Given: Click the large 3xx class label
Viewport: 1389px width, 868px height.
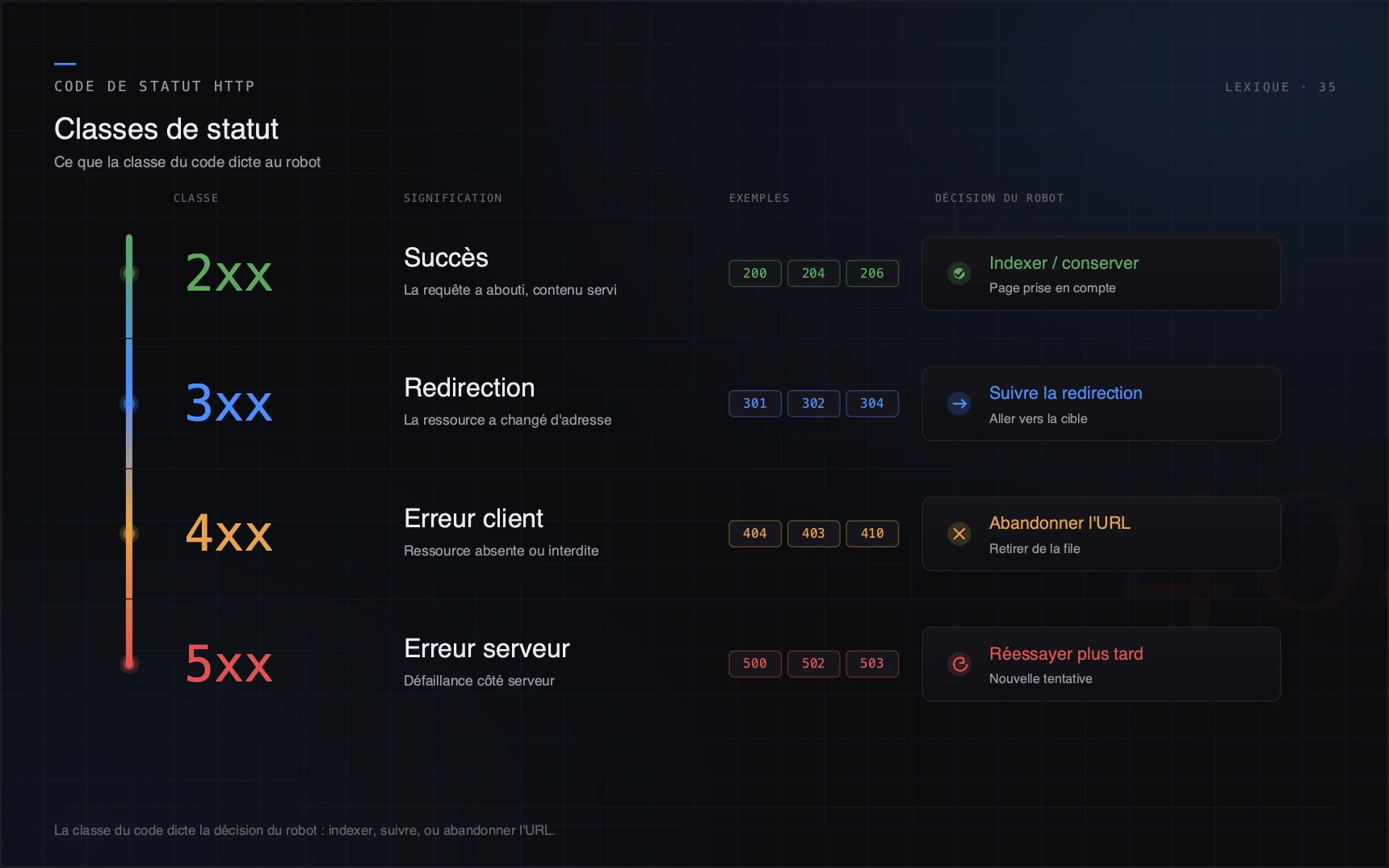Looking at the screenshot, I should pos(229,403).
